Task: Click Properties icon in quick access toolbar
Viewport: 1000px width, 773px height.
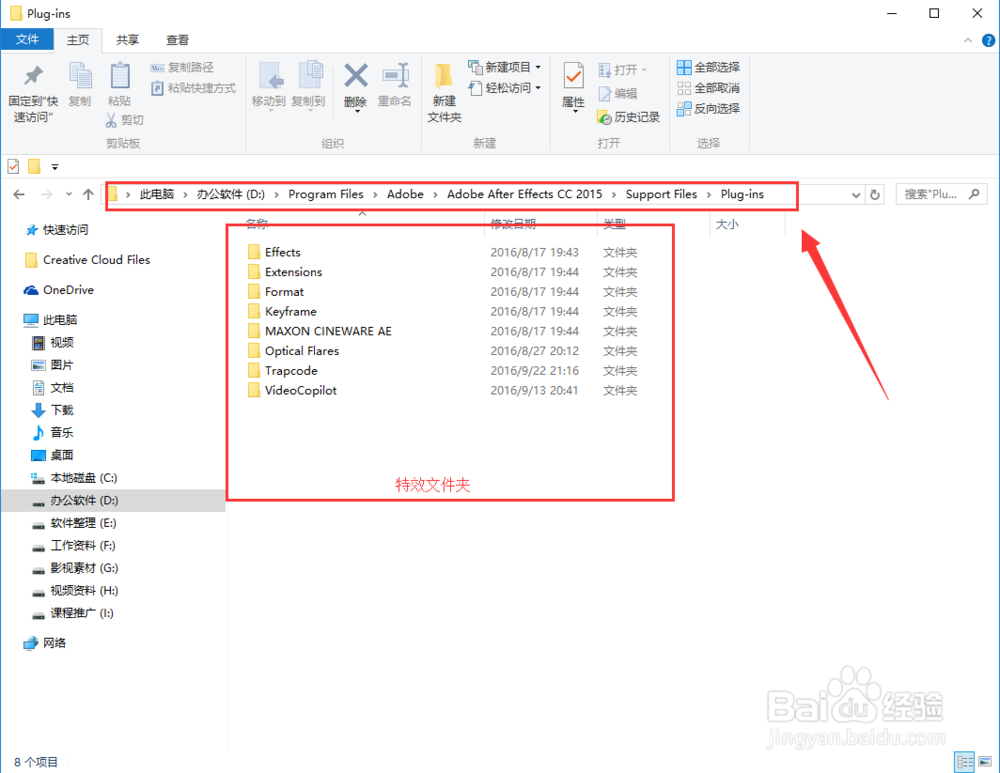Action: (13, 167)
